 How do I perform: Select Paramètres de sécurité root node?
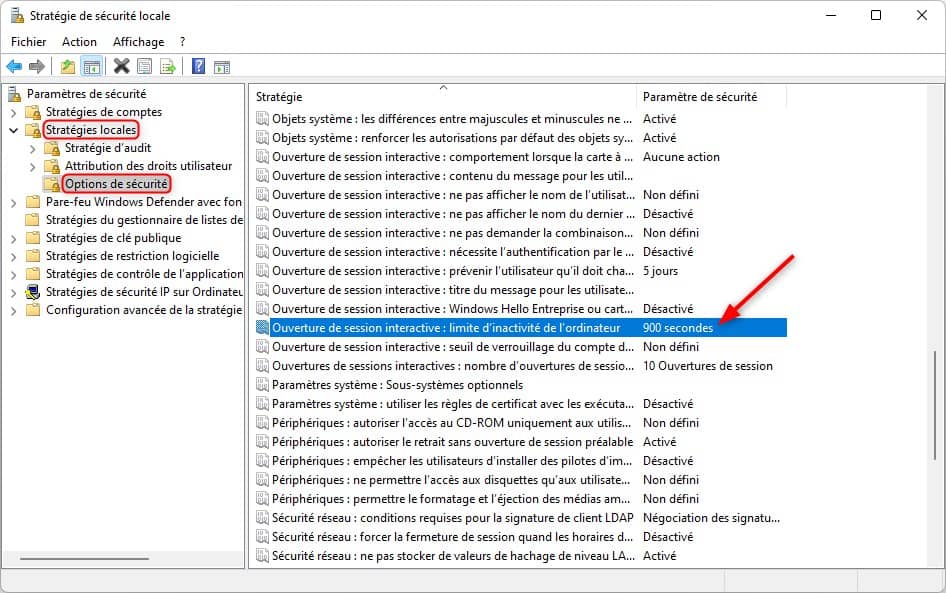coord(86,94)
